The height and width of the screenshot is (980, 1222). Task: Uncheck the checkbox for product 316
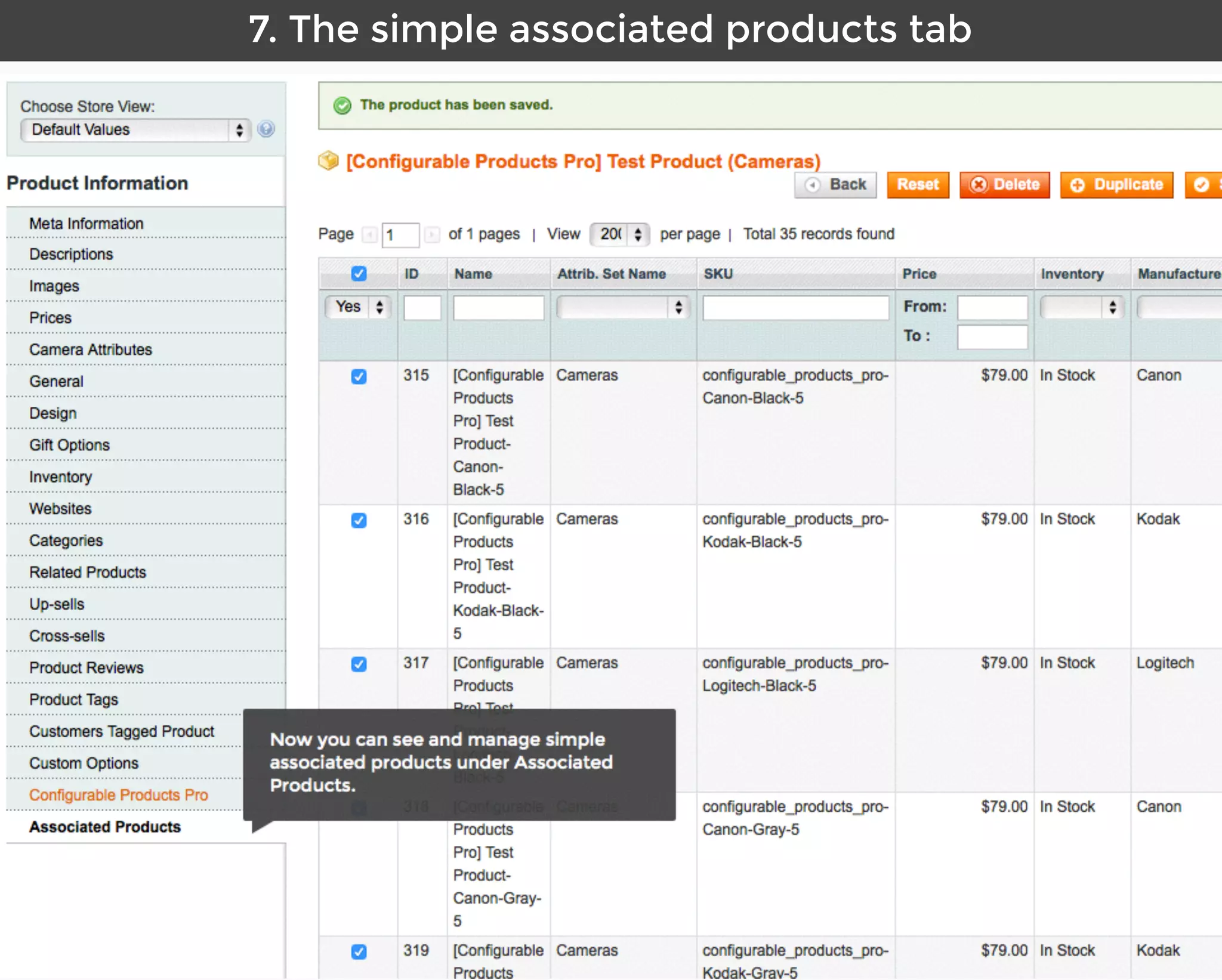click(x=359, y=521)
